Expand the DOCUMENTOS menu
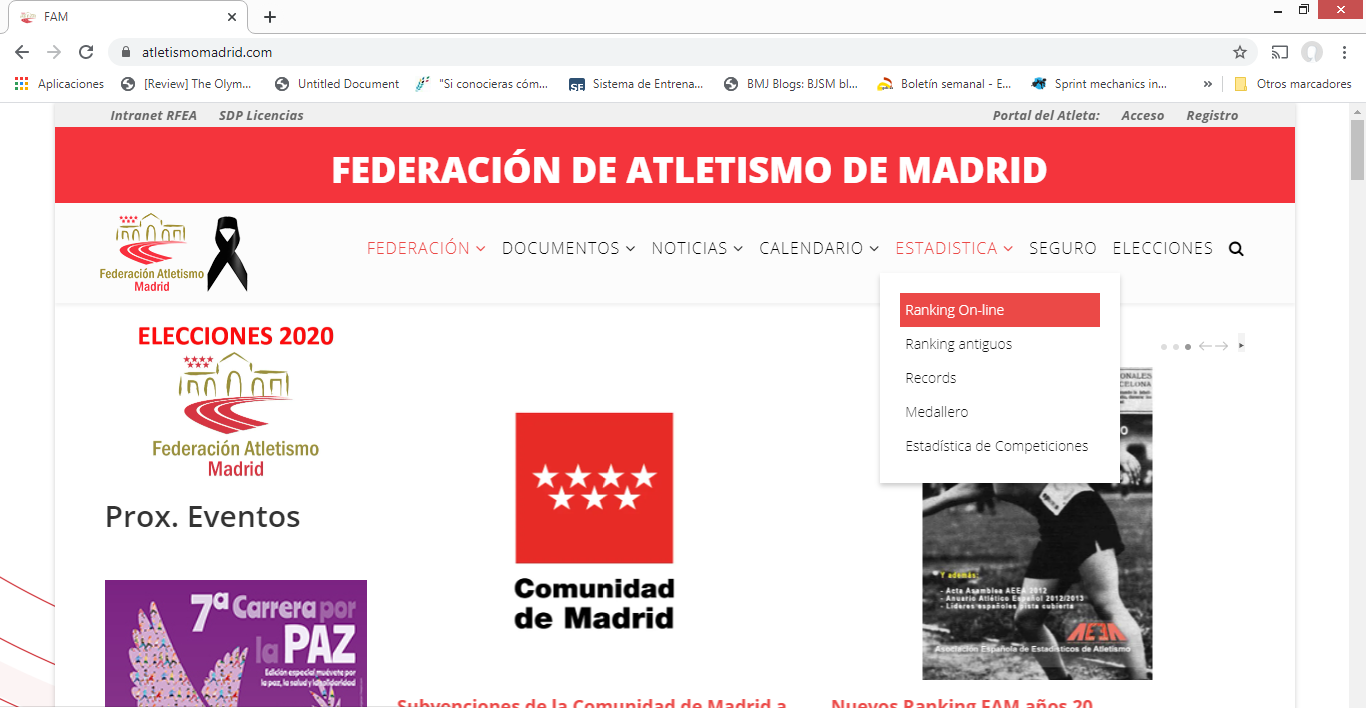This screenshot has width=1368, height=708. [x=569, y=248]
